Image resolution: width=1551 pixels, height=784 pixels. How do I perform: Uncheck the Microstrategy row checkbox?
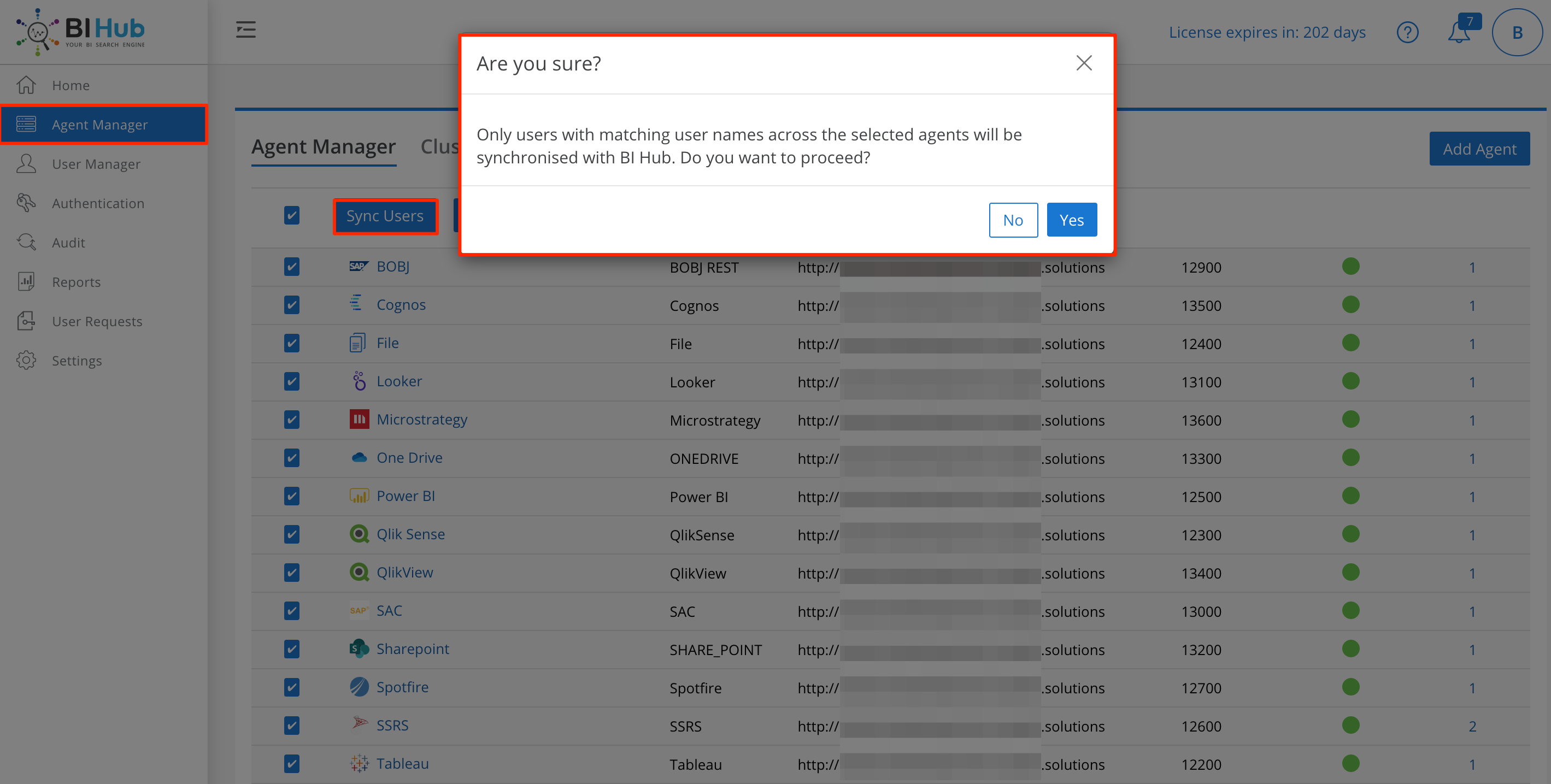(x=291, y=420)
